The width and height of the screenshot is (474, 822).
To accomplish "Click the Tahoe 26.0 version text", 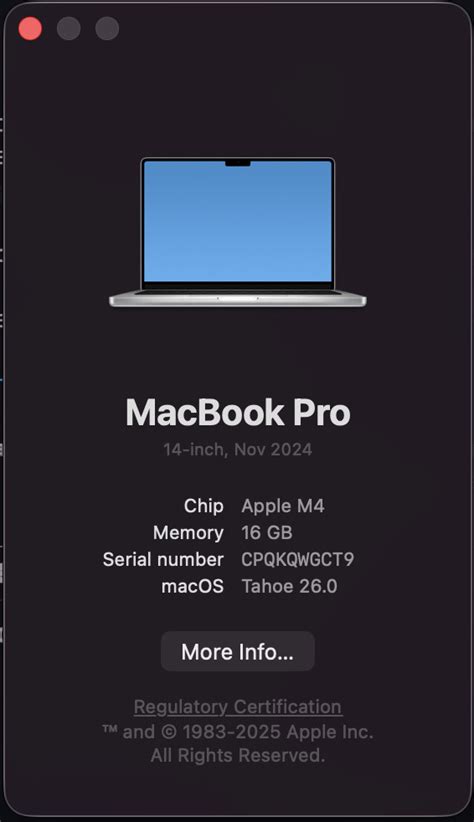I will pyautogui.click(x=289, y=586).
